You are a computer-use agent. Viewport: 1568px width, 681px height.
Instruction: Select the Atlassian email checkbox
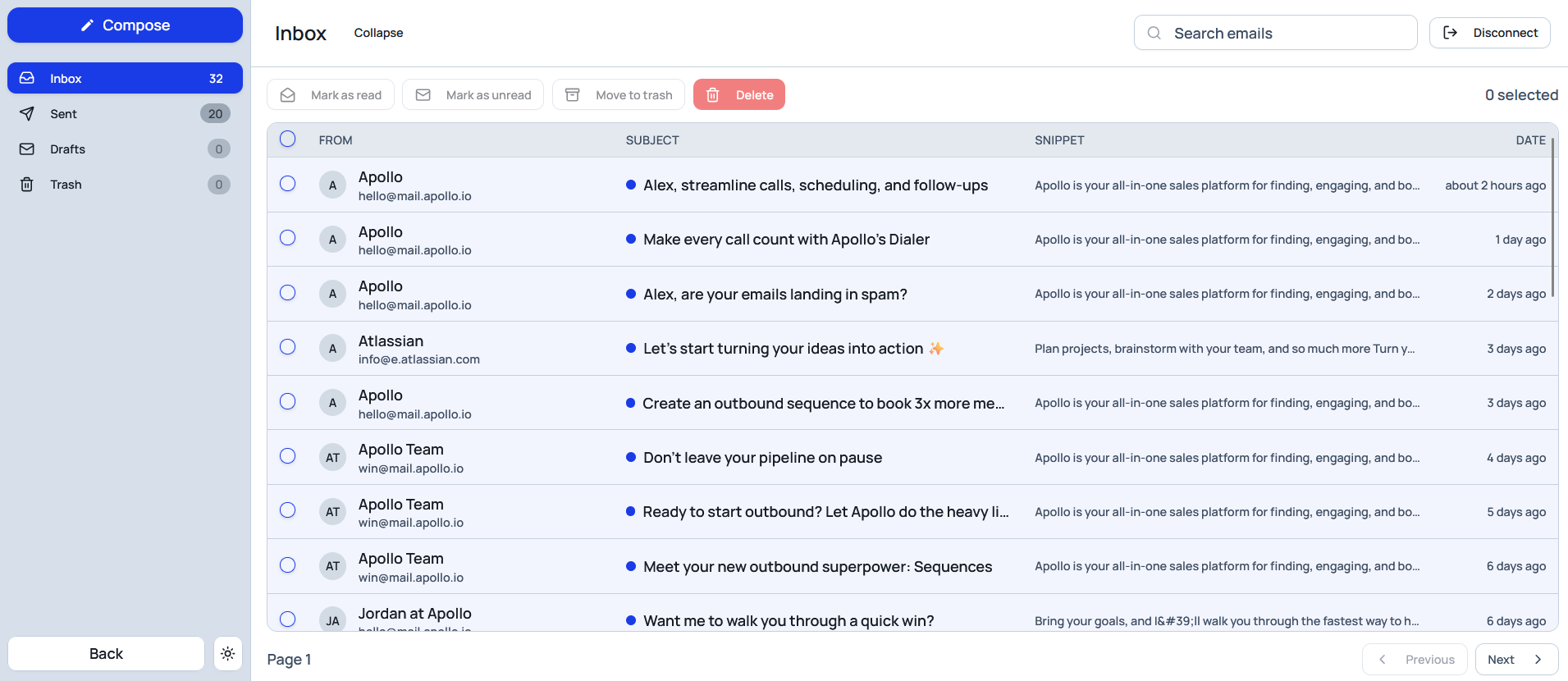tap(287, 347)
